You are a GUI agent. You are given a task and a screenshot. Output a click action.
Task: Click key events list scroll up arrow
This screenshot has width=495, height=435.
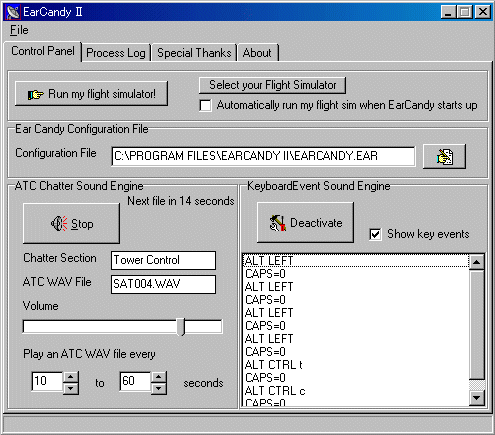point(477,262)
